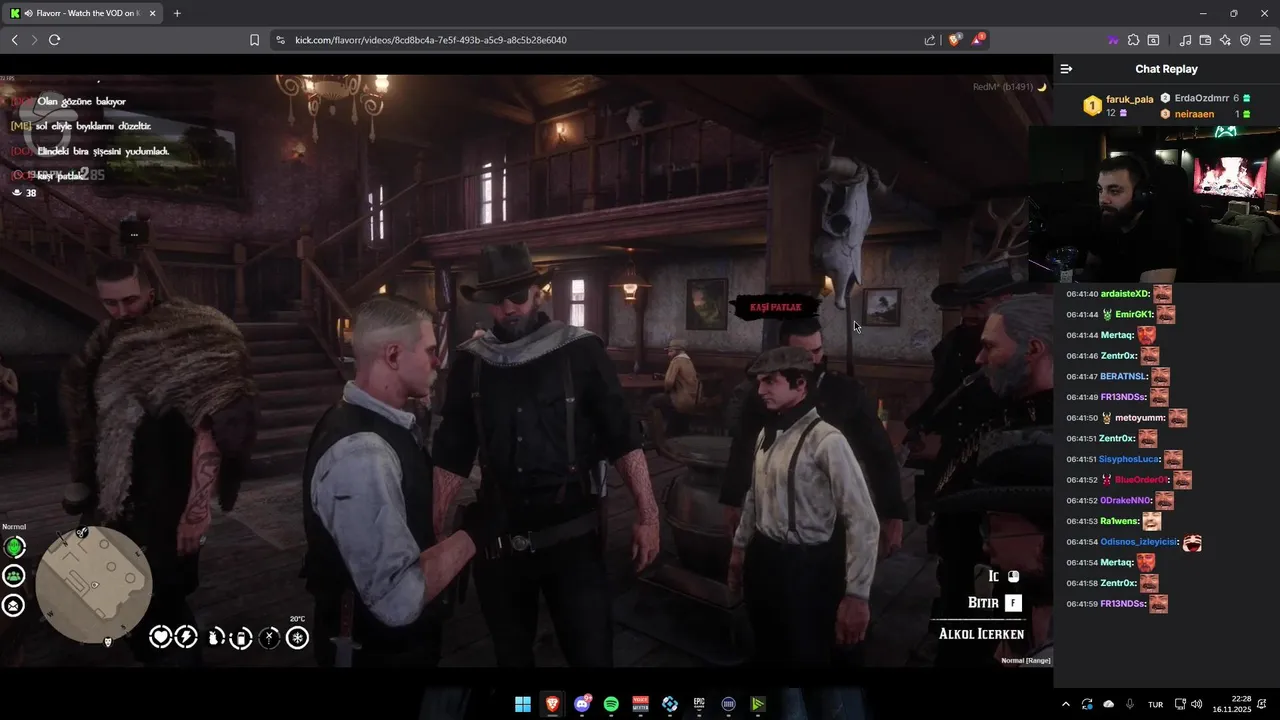
Task: Open Epic Games Launcher from taskbar
Action: pyautogui.click(x=699, y=704)
